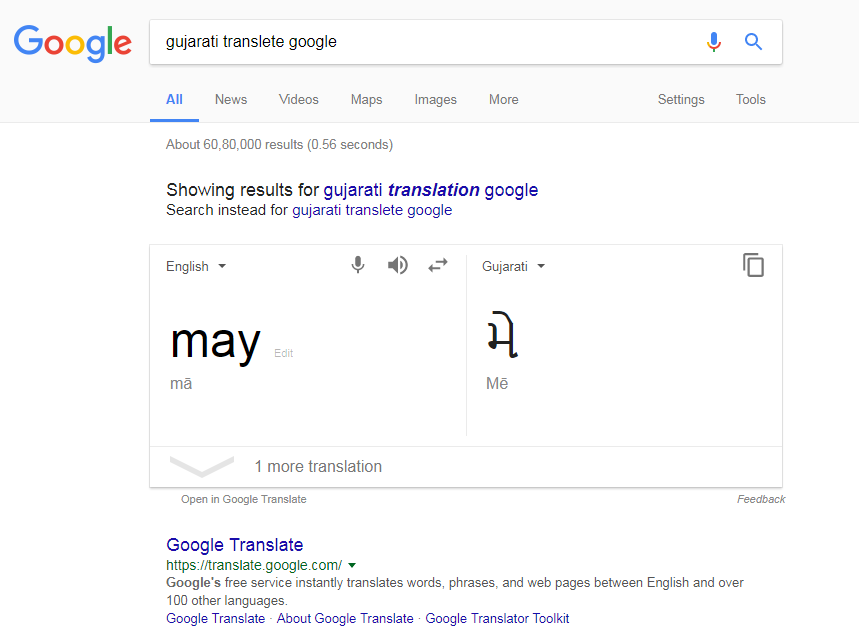Screen dimensions: 859x644
Task: Open the green arrow next to translate.google.com
Action: tap(352, 565)
